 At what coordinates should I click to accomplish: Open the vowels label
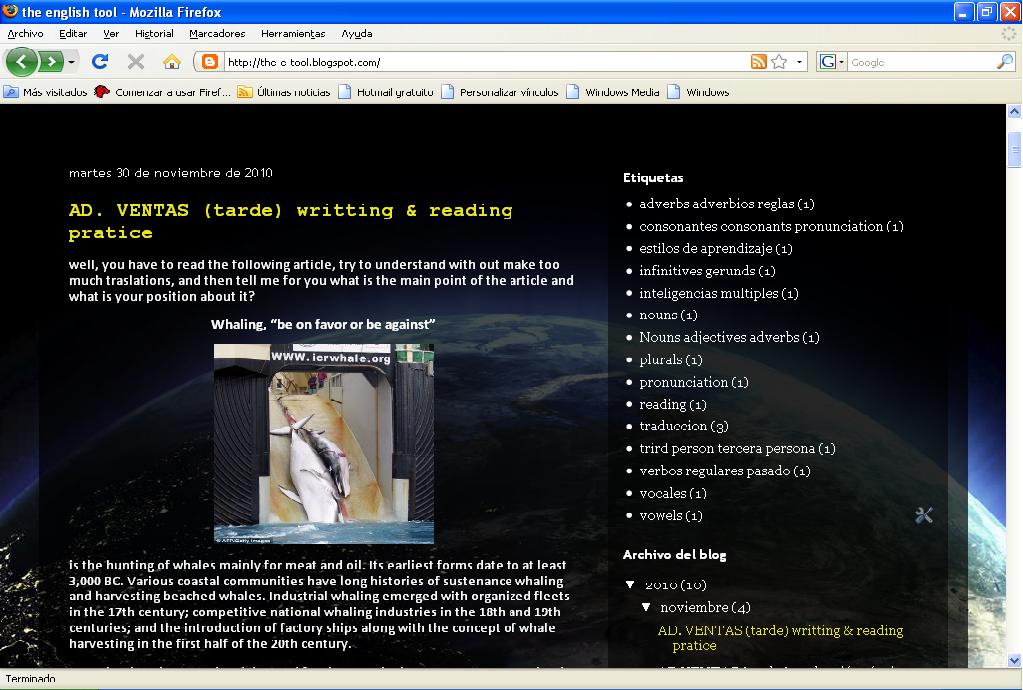[x=661, y=515]
